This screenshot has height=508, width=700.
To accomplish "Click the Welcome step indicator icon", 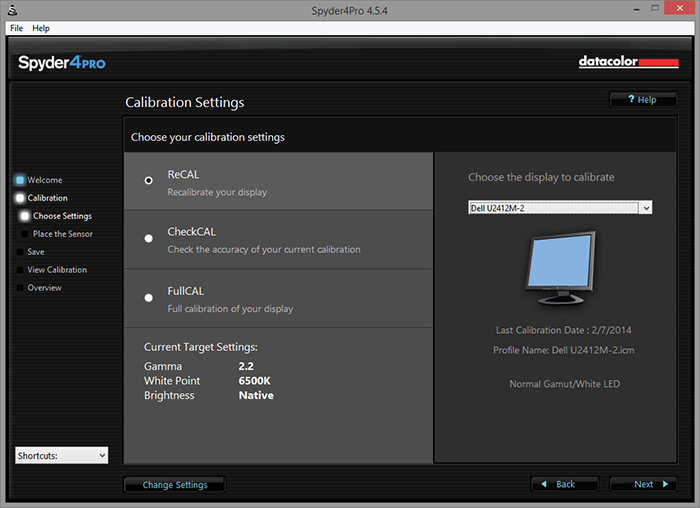I will tap(19, 180).
